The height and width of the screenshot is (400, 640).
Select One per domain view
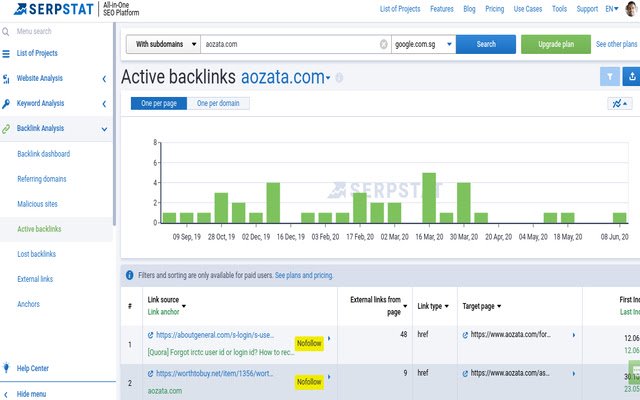pyautogui.click(x=218, y=104)
